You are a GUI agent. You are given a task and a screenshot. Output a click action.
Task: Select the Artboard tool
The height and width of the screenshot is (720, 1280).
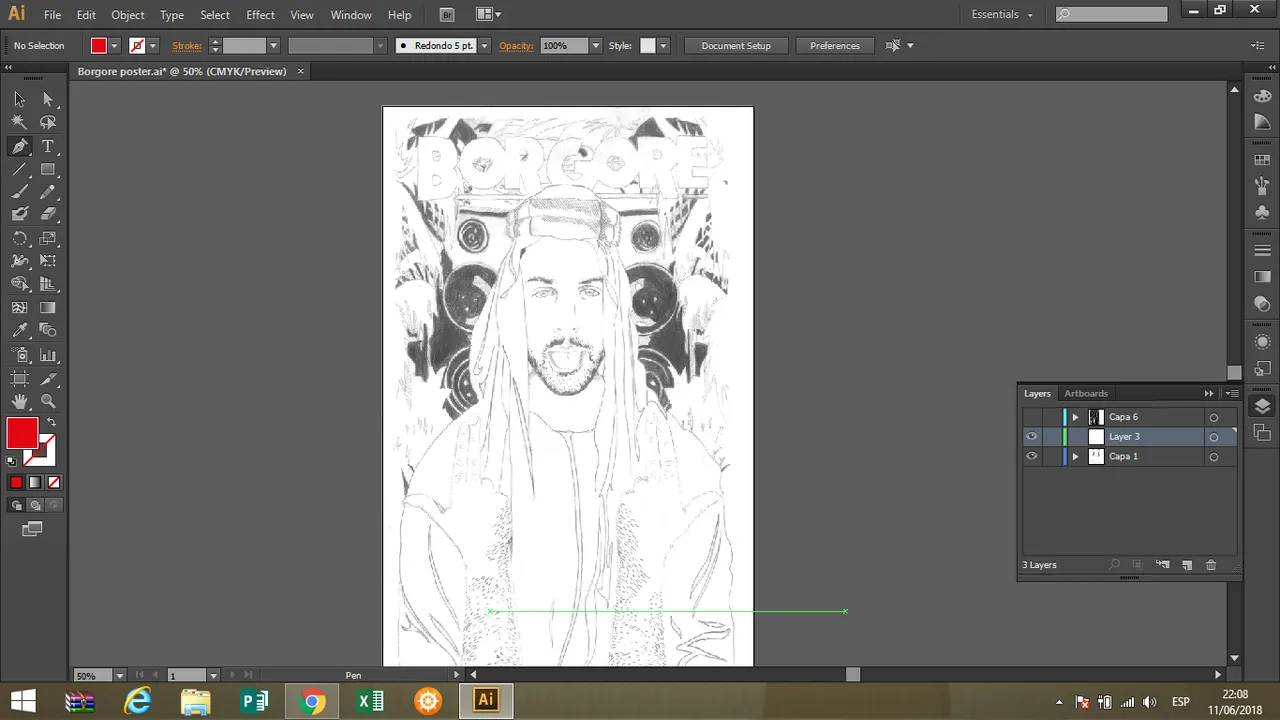[19, 378]
